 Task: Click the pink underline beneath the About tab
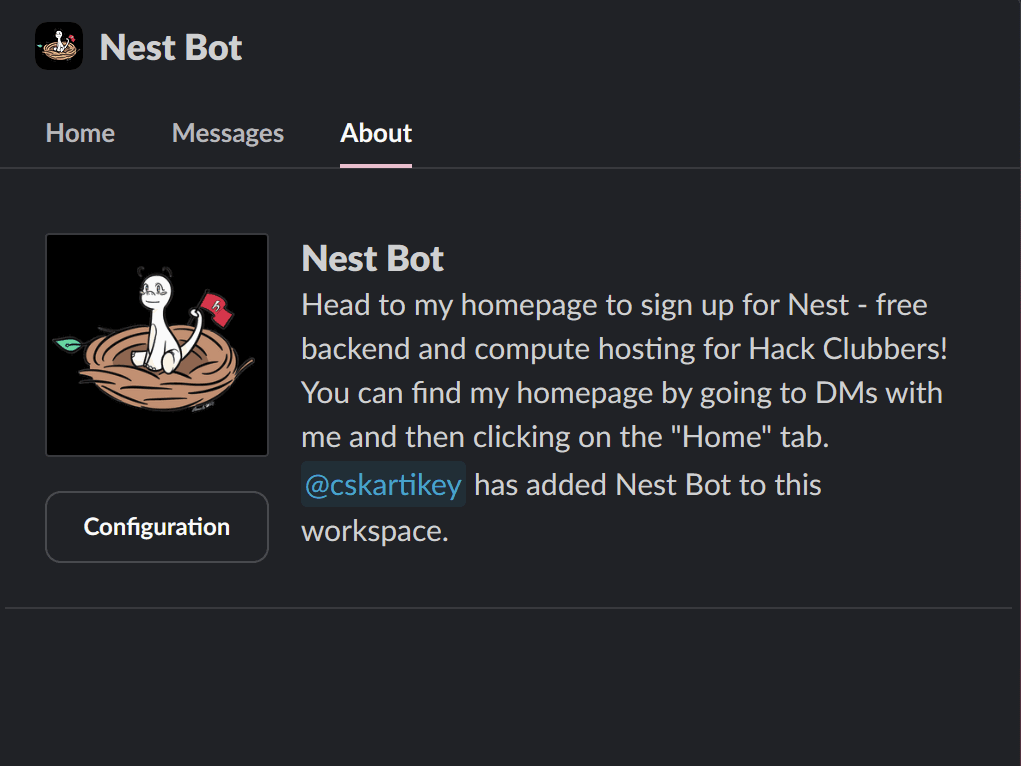tap(376, 165)
